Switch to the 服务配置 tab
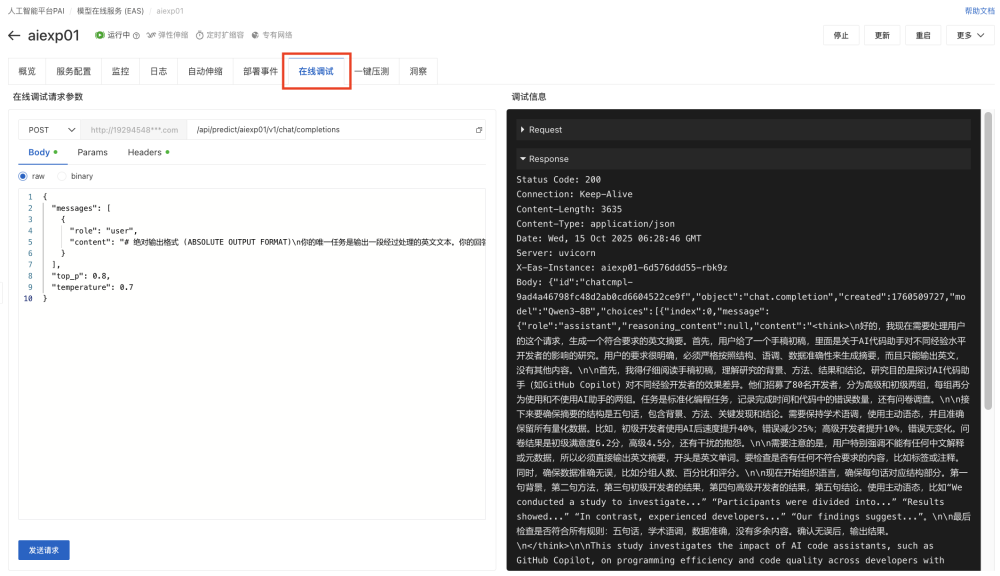This screenshot has height=576, width=1000. (x=73, y=71)
